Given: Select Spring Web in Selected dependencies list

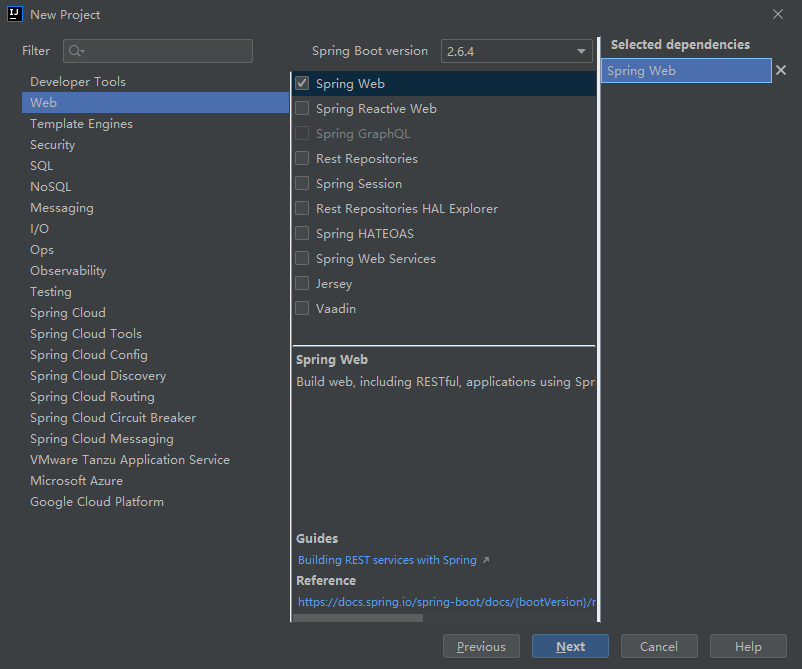Looking at the screenshot, I should coord(686,71).
